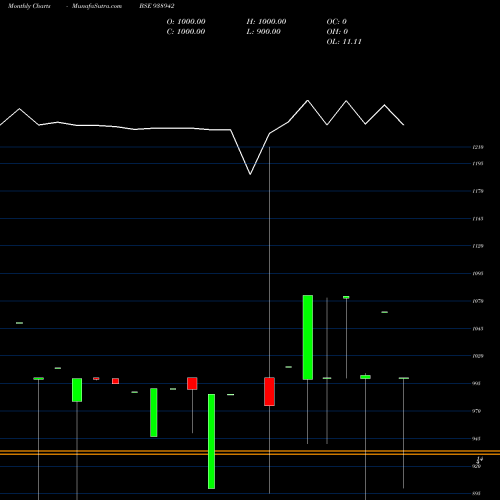Screen dimensions: 500x500
Task: Click the OL: 11.11 value
Action: pyautogui.click(x=344, y=42)
